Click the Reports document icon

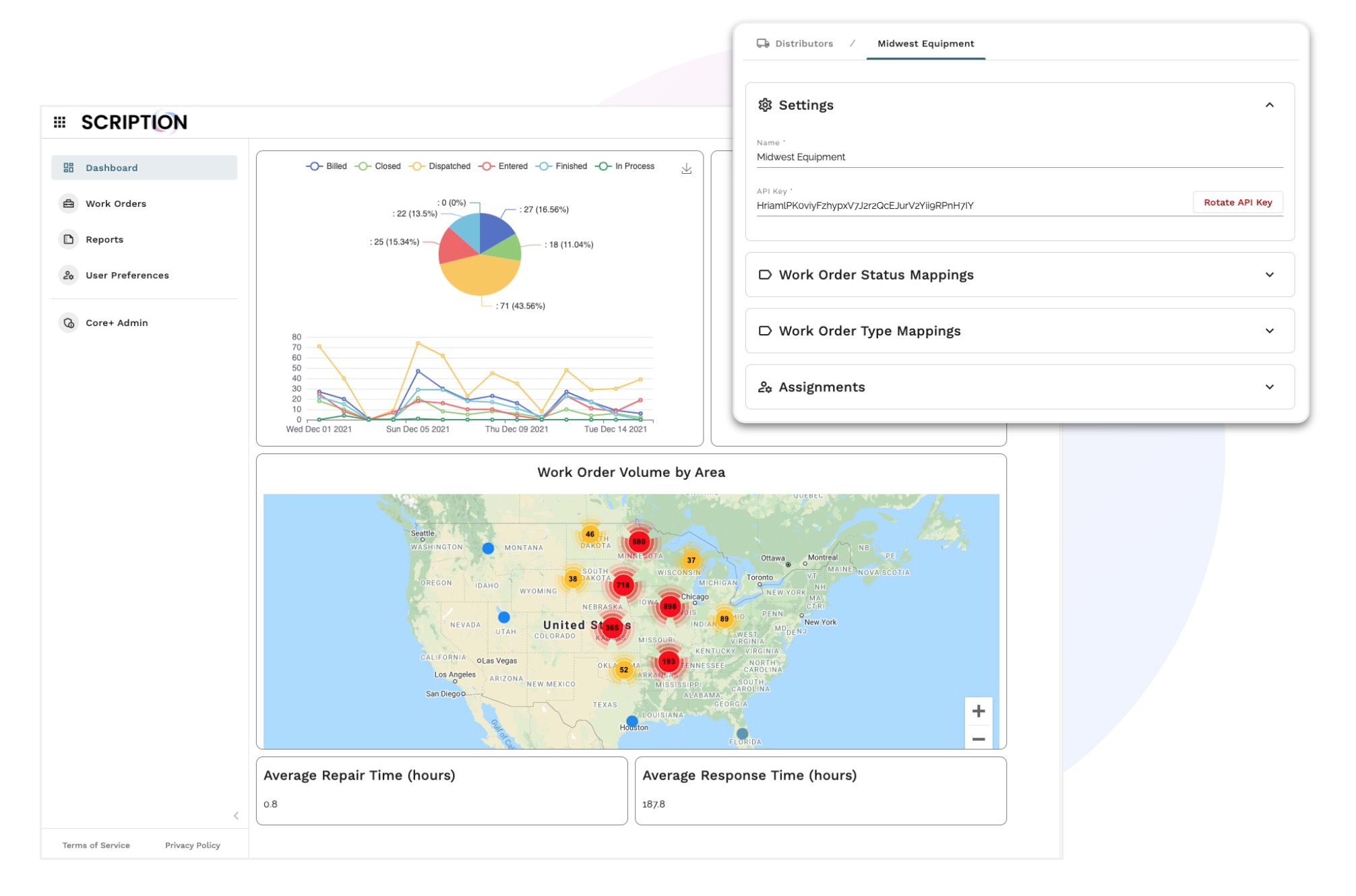pos(69,239)
